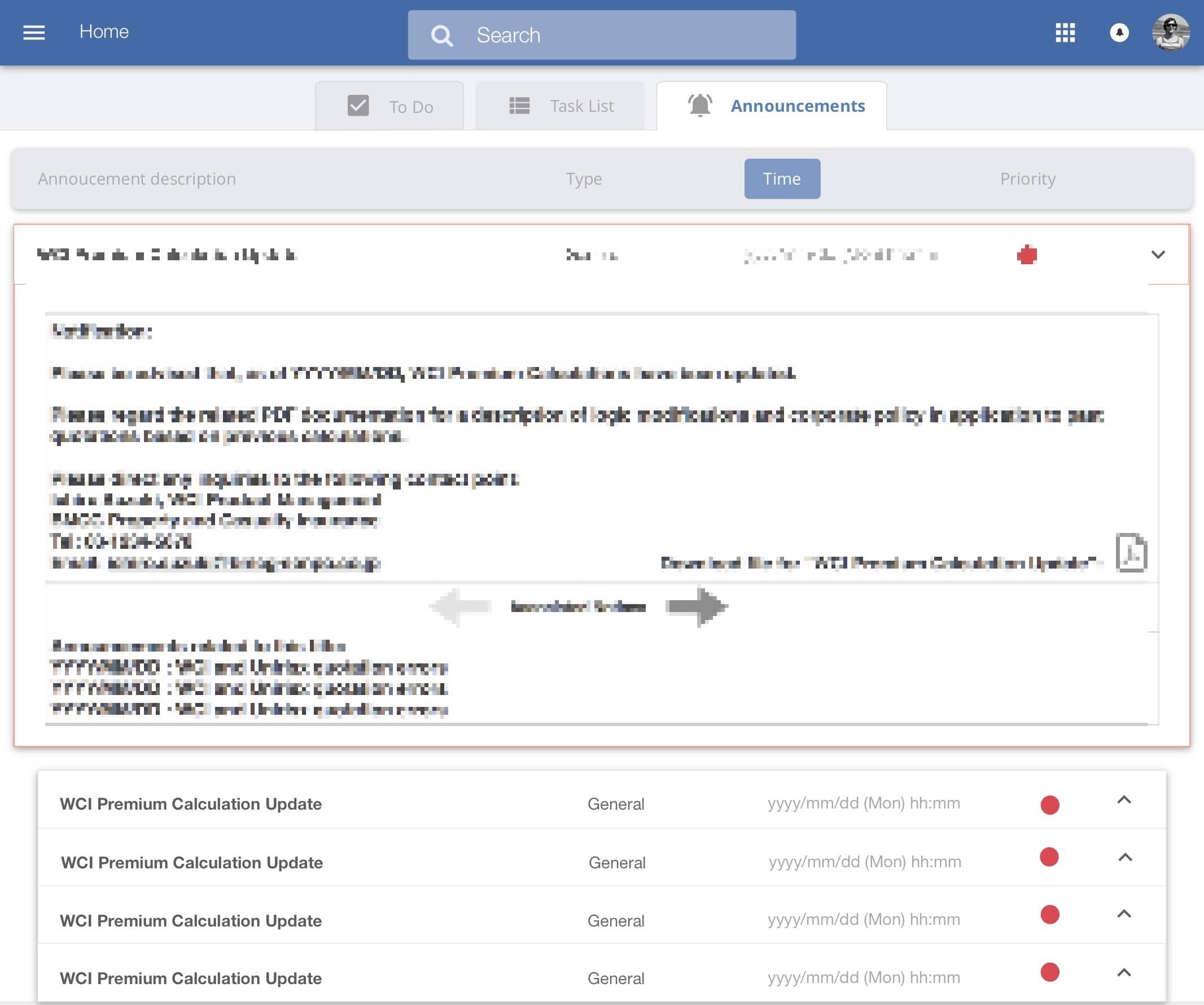Viewport: 1204px width, 1005px height.
Task: Expand the last WCI announcement row
Action: pos(1124,973)
